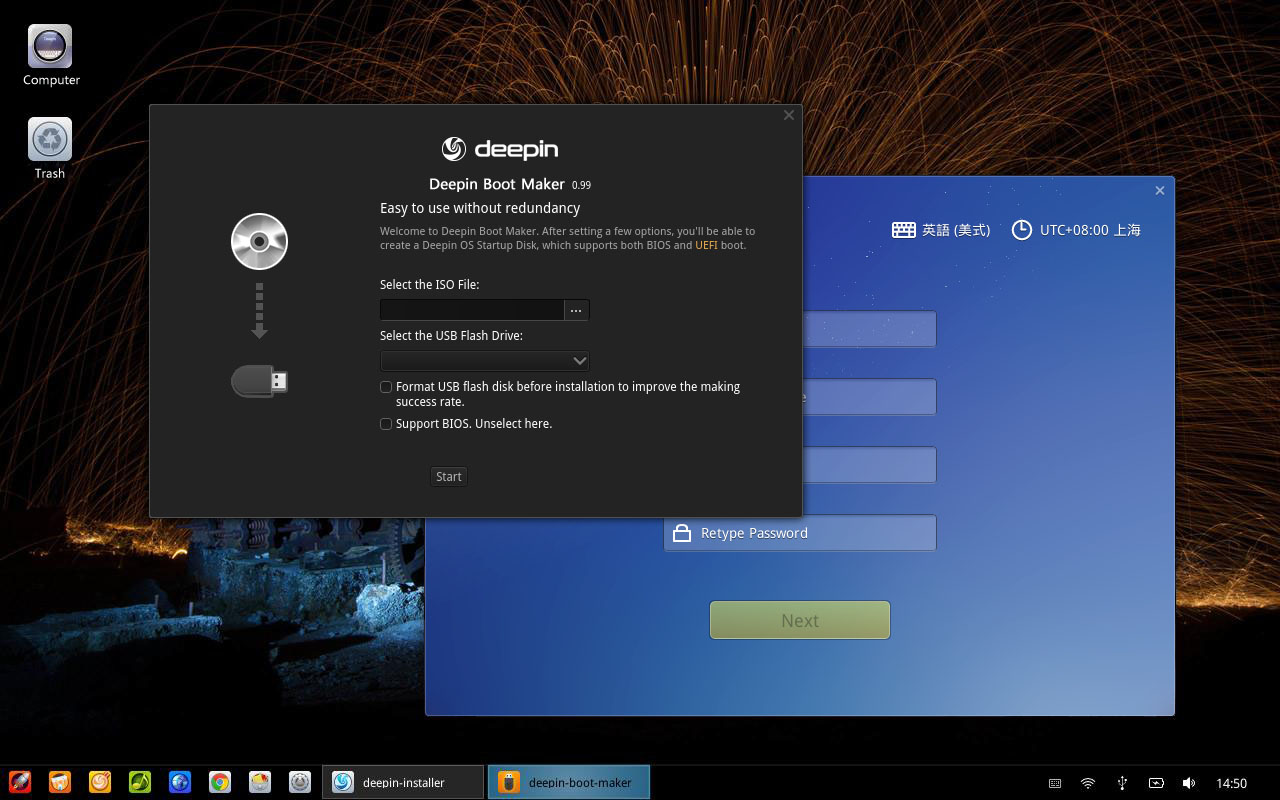Switch to deepin-boot-maker taskbar entry

point(569,782)
